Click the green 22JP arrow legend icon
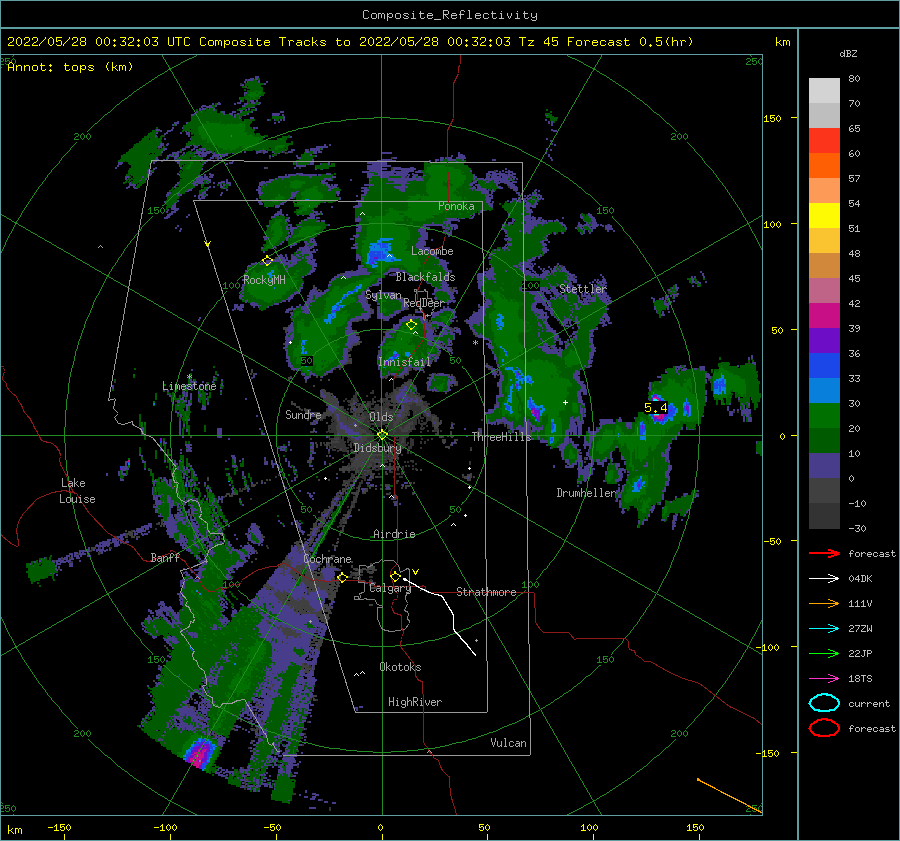900x841 pixels. click(824, 653)
